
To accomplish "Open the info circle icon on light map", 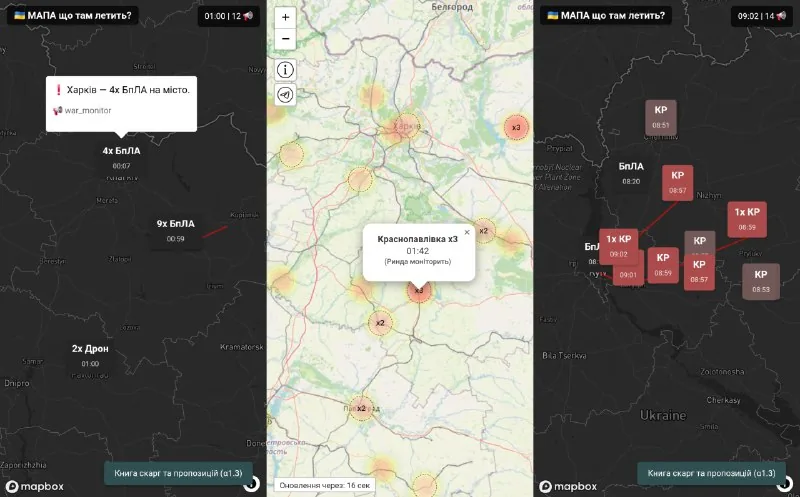I will [285, 69].
